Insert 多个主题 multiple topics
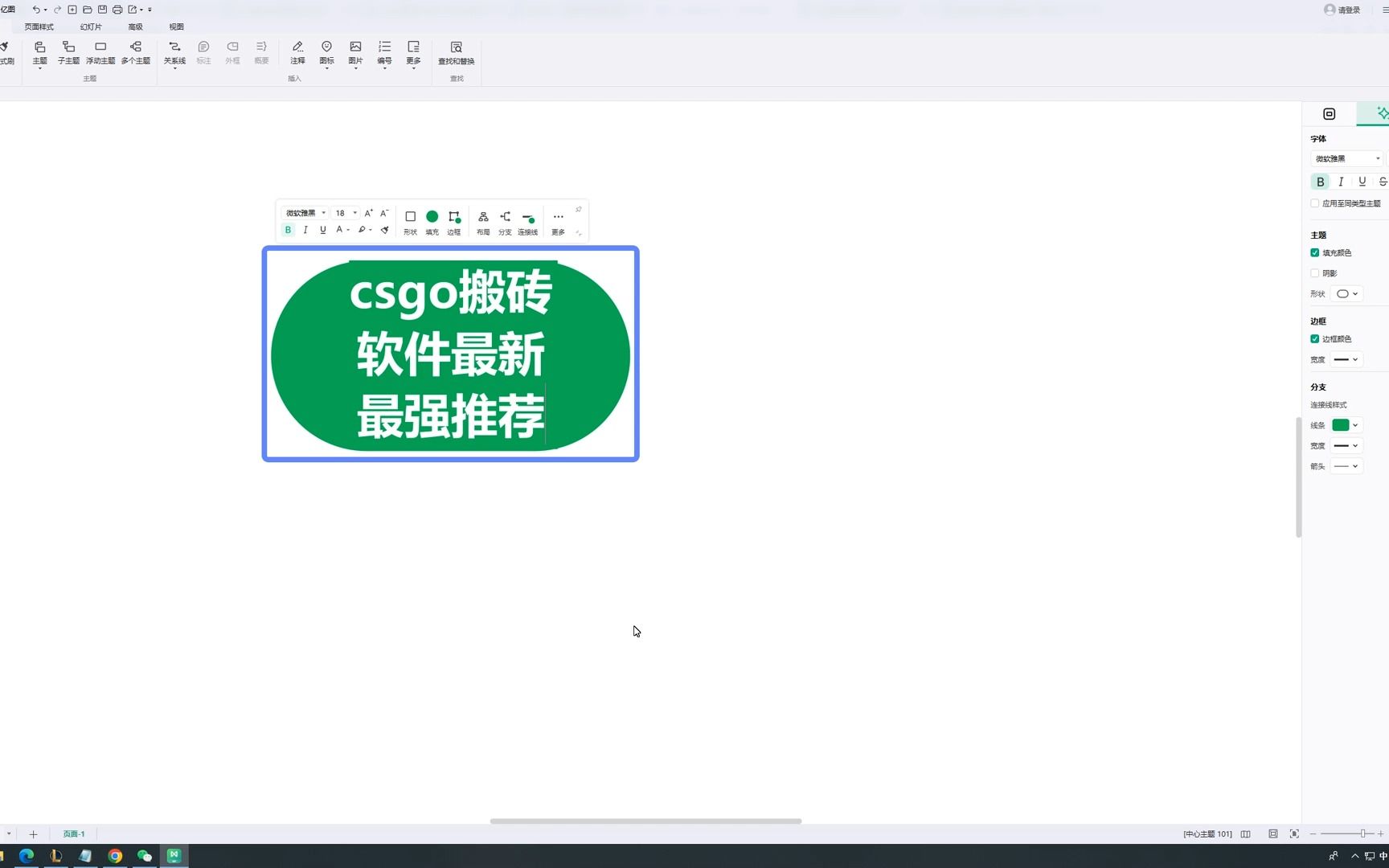 point(136,53)
